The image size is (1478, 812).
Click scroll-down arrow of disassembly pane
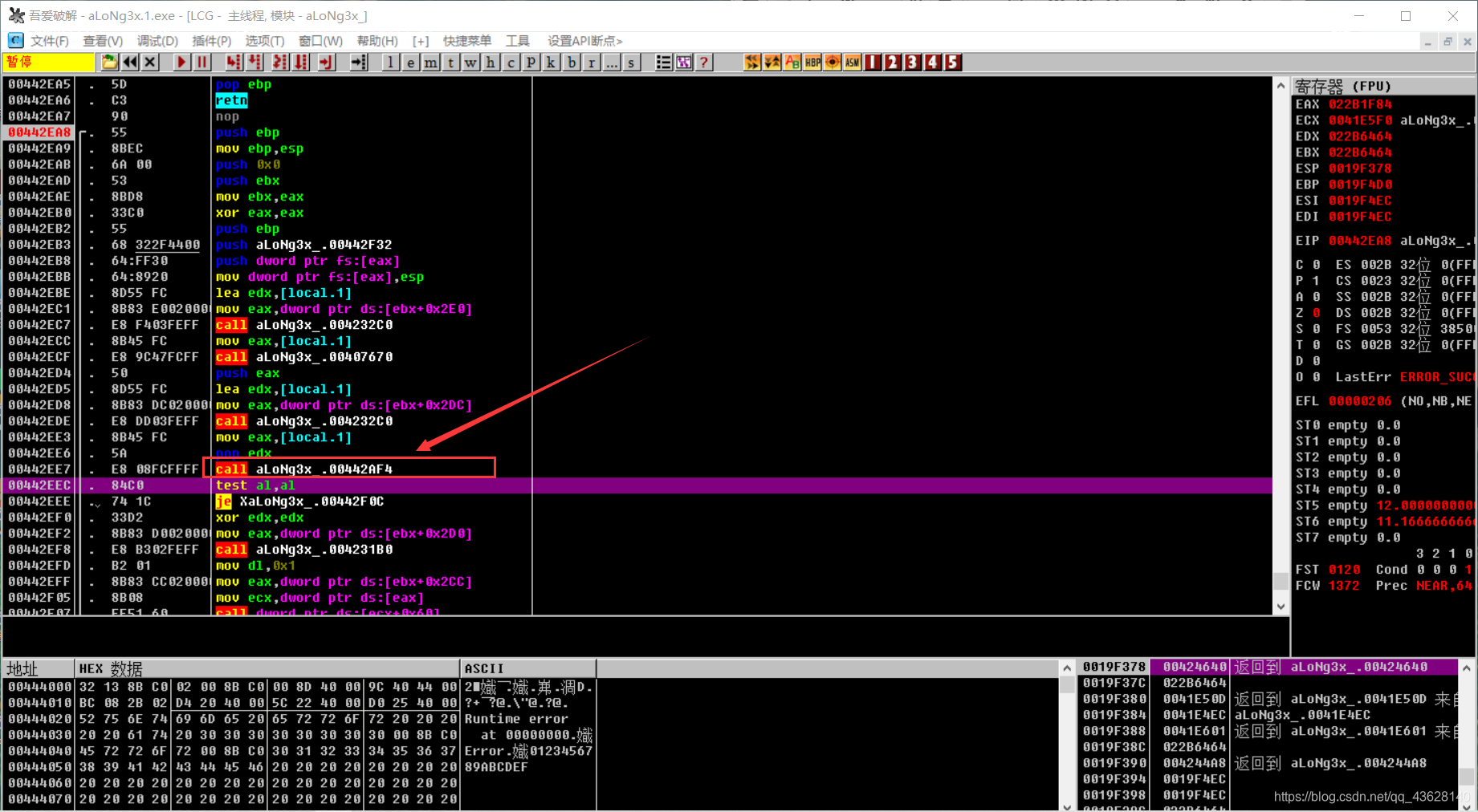[1281, 607]
